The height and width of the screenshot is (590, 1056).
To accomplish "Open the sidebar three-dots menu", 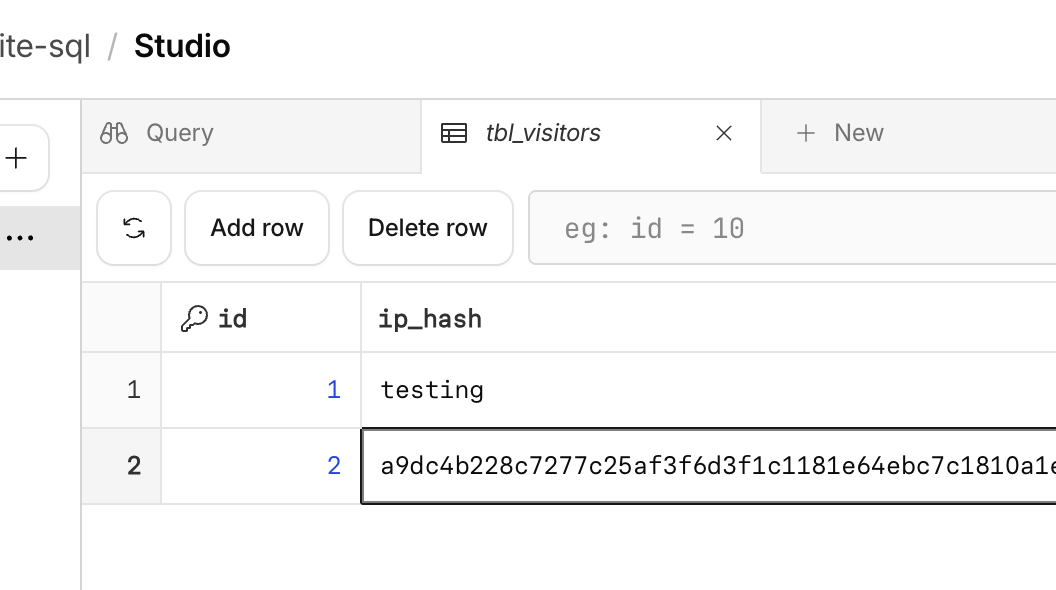I will click(20, 238).
